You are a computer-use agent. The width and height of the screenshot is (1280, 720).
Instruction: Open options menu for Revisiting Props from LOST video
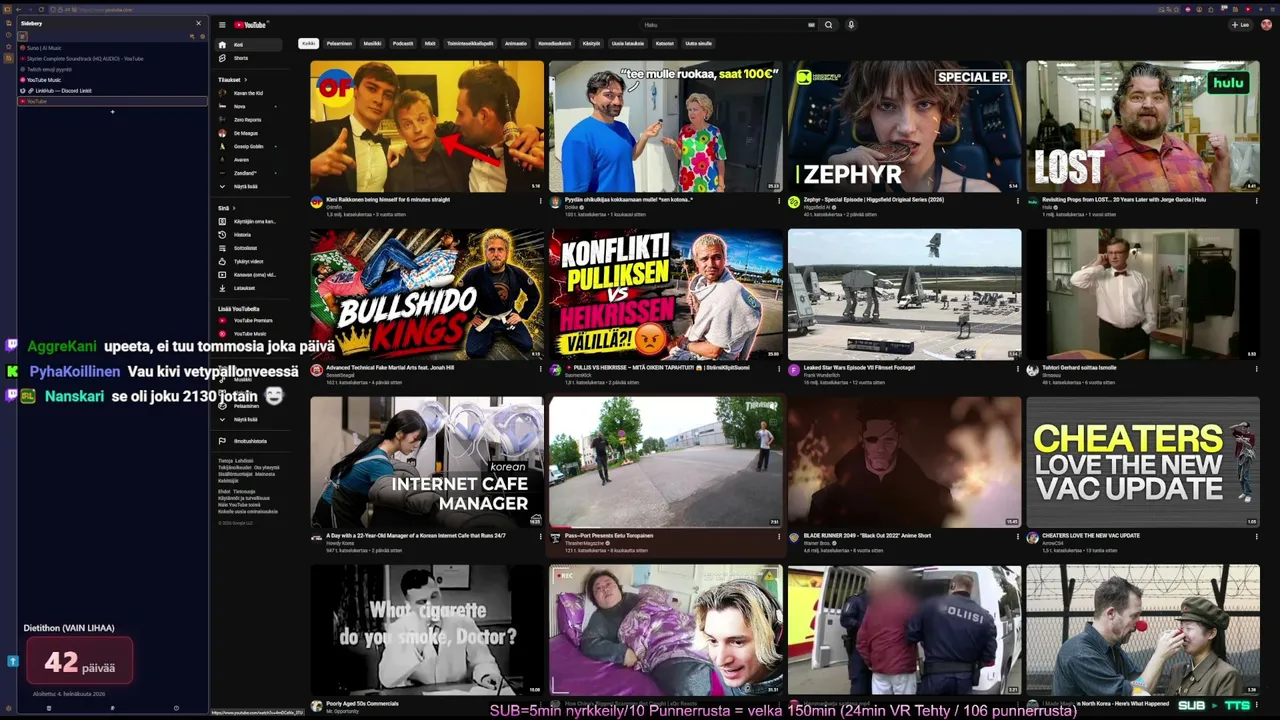[x=1256, y=201]
